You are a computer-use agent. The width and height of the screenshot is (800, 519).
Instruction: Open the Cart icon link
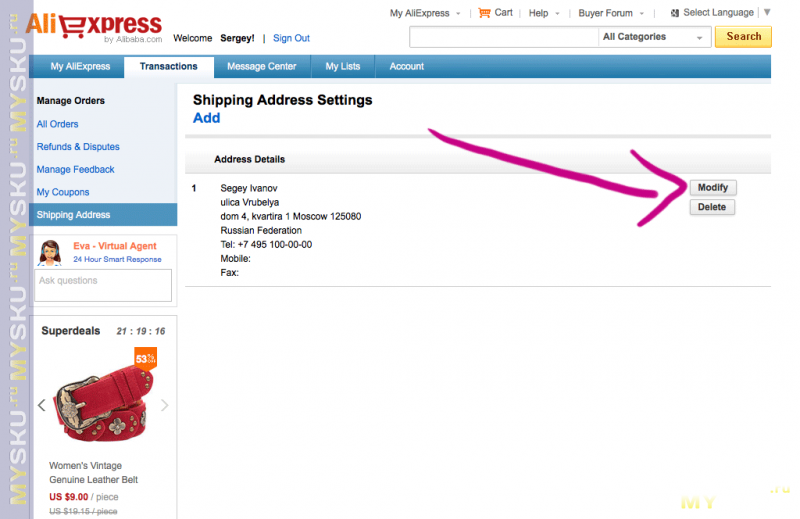485,13
